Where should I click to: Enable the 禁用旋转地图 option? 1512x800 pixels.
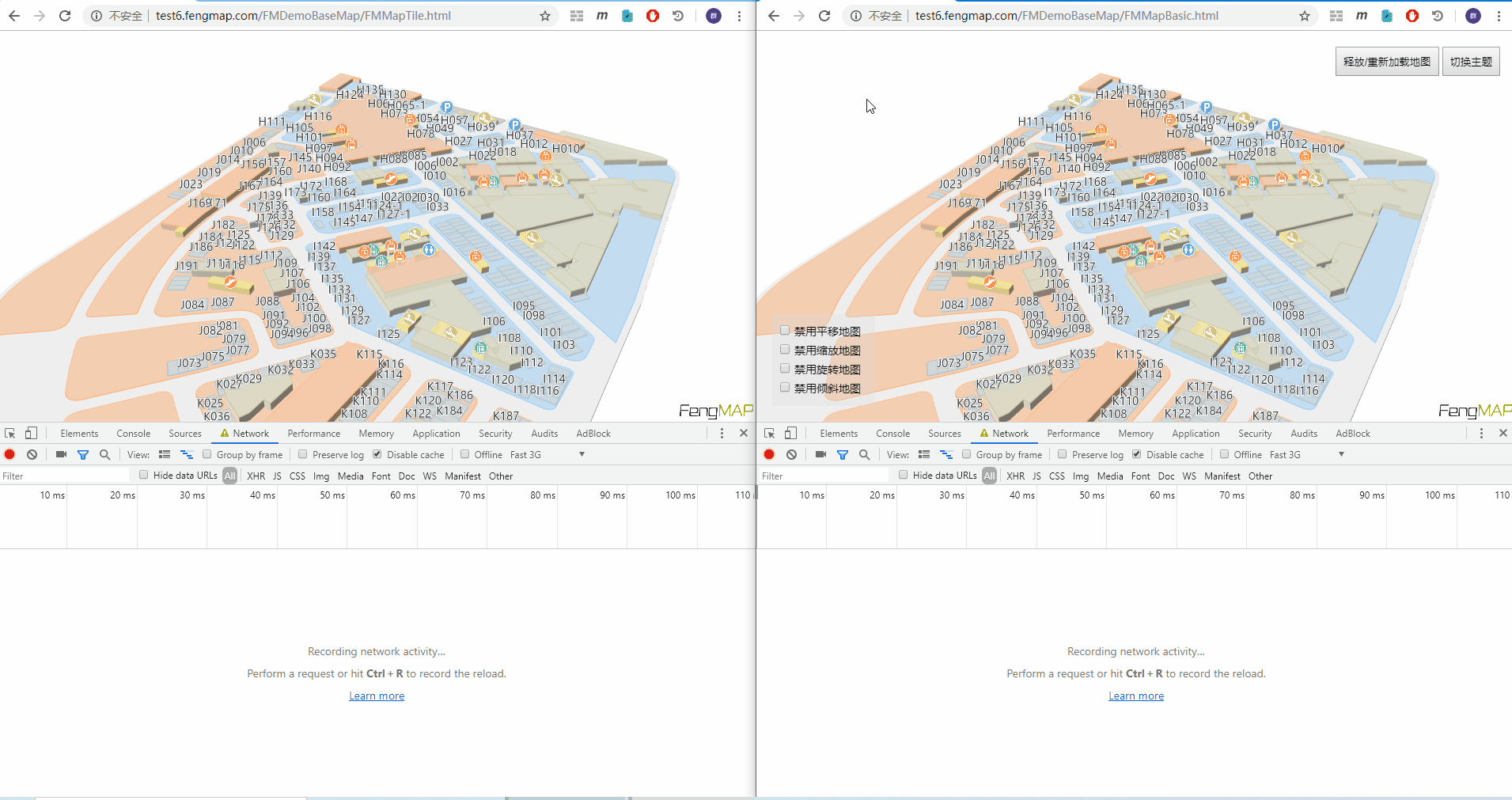[x=785, y=369]
